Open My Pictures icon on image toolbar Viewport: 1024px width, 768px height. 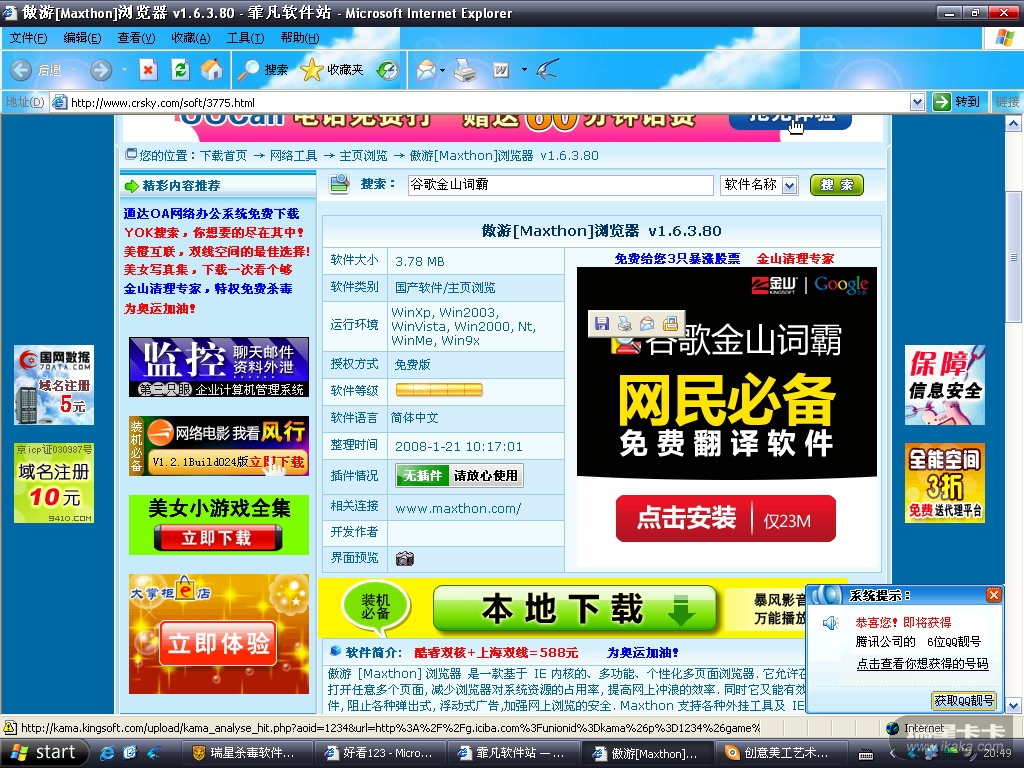(670, 323)
